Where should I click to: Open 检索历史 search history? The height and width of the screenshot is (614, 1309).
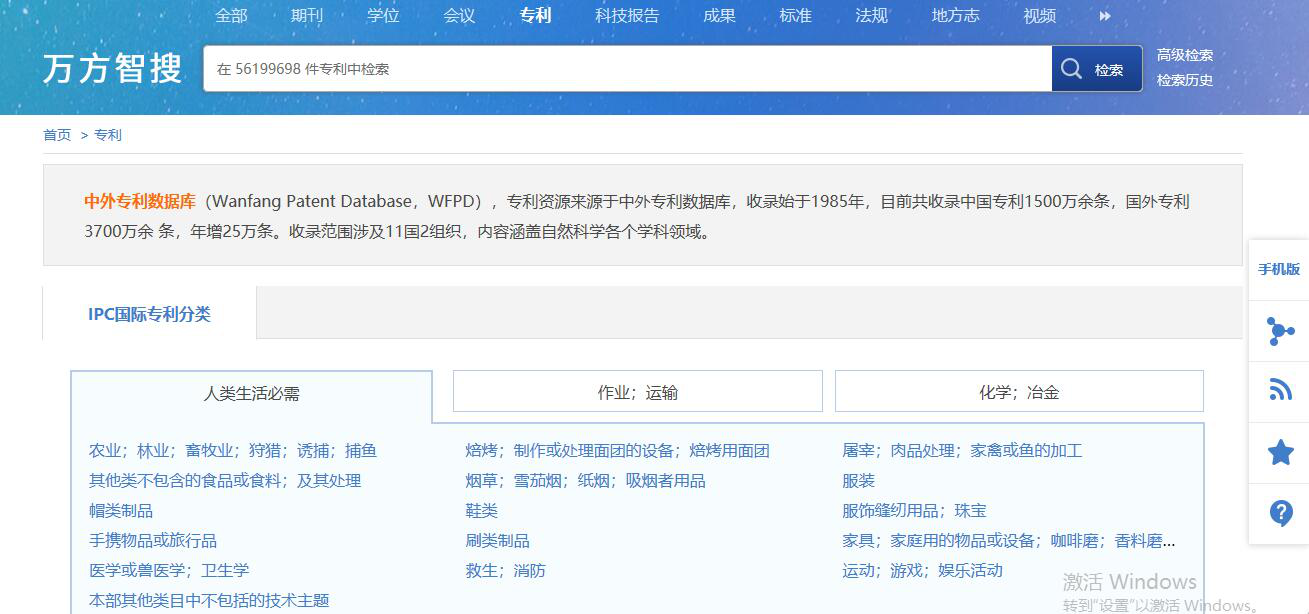pos(1185,80)
